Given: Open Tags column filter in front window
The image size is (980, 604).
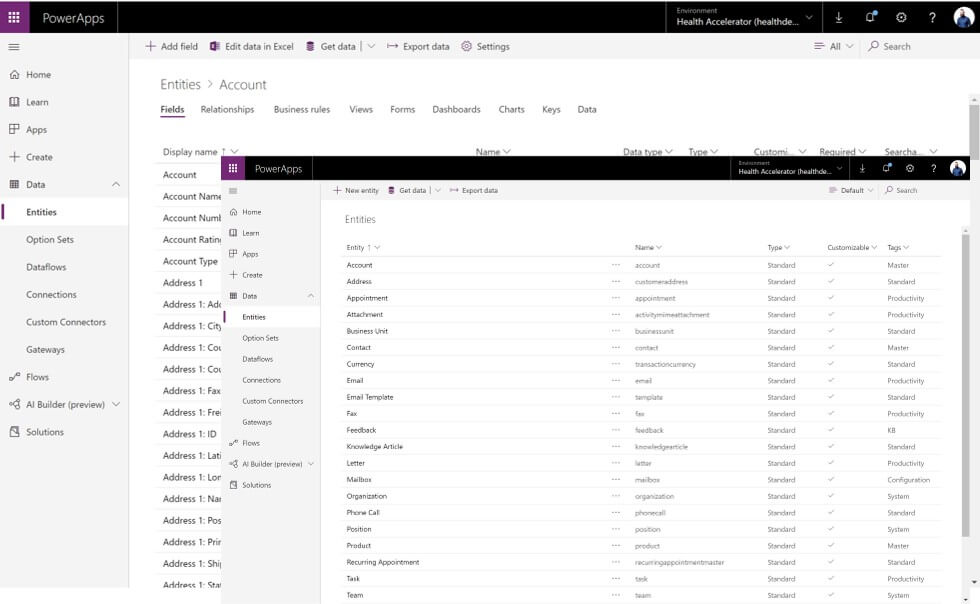Looking at the screenshot, I should (x=898, y=248).
